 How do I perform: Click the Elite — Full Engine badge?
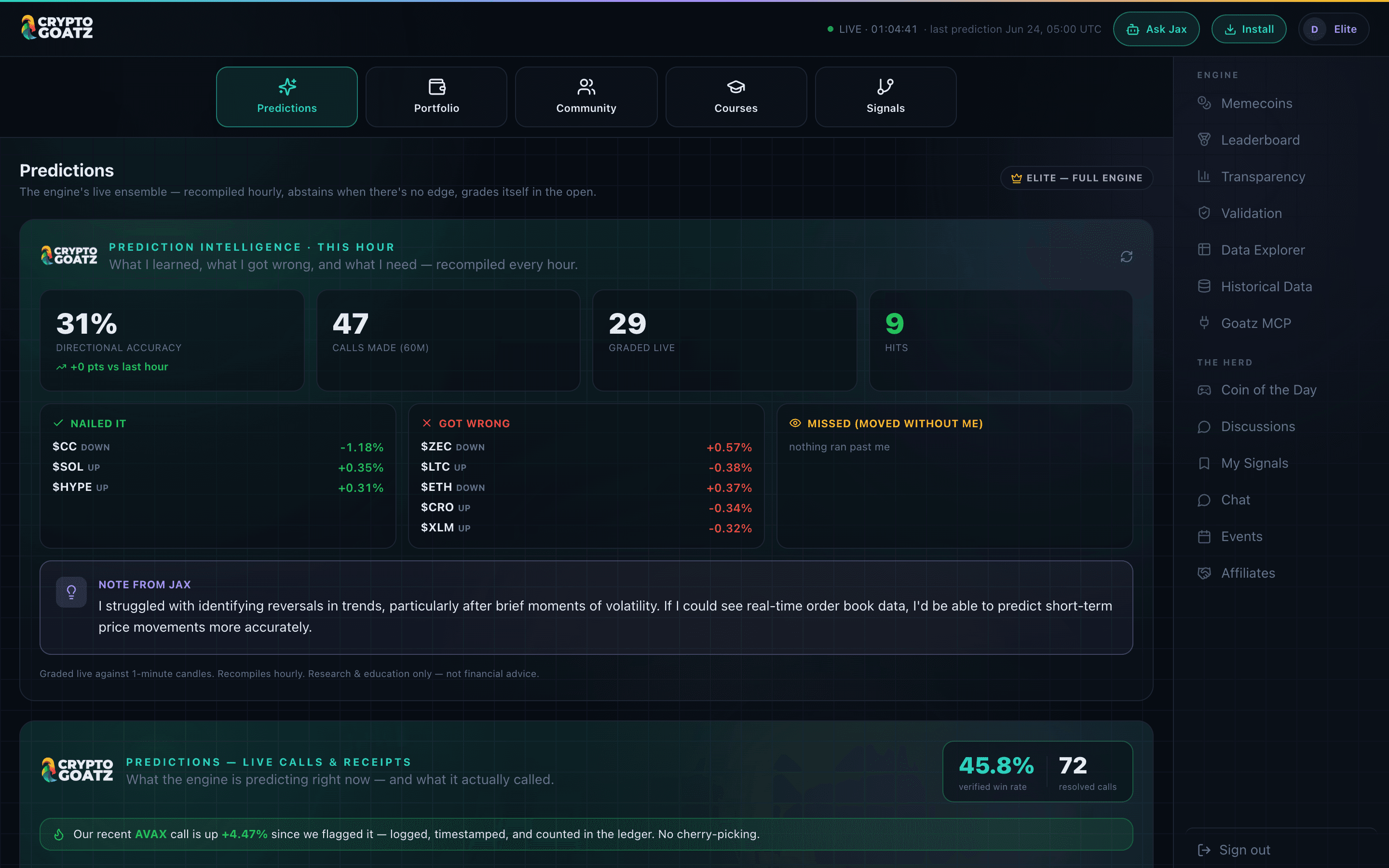coord(1076,178)
